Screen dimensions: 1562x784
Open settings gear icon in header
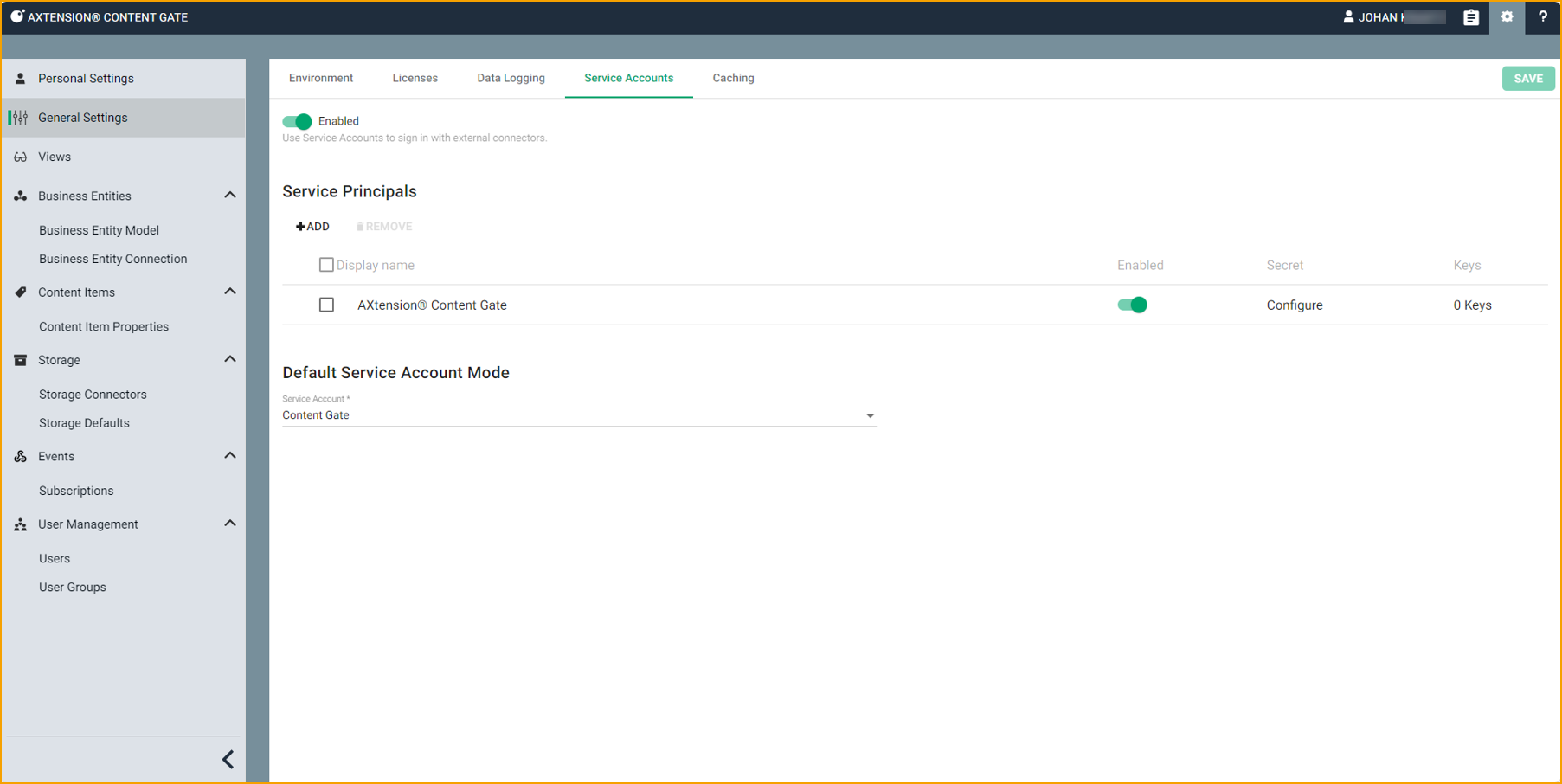(1507, 16)
